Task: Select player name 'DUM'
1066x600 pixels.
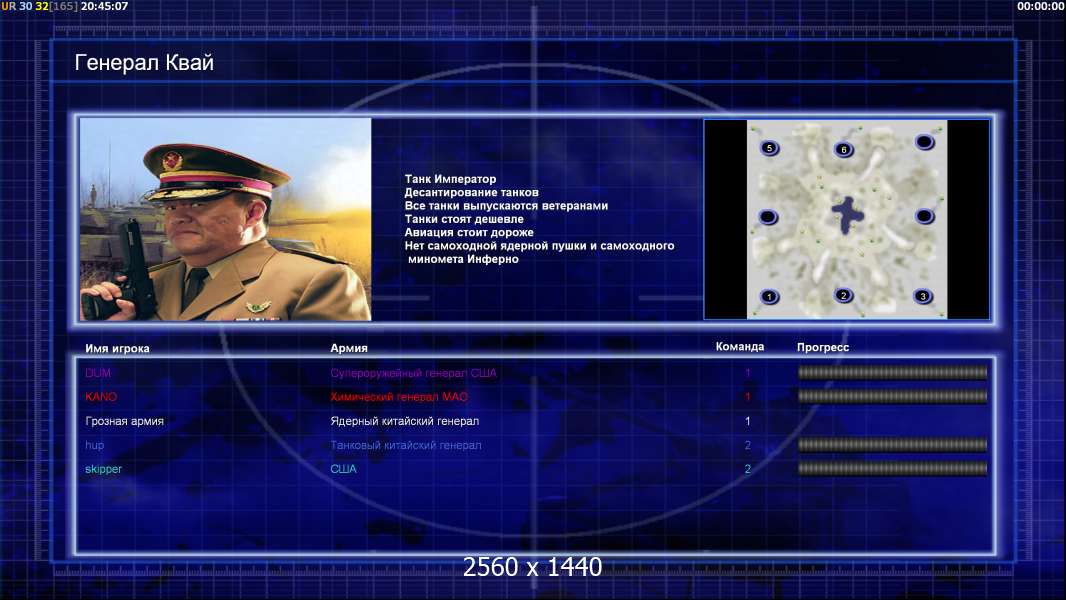Action: pyautogui.click(x=98, y=373)
